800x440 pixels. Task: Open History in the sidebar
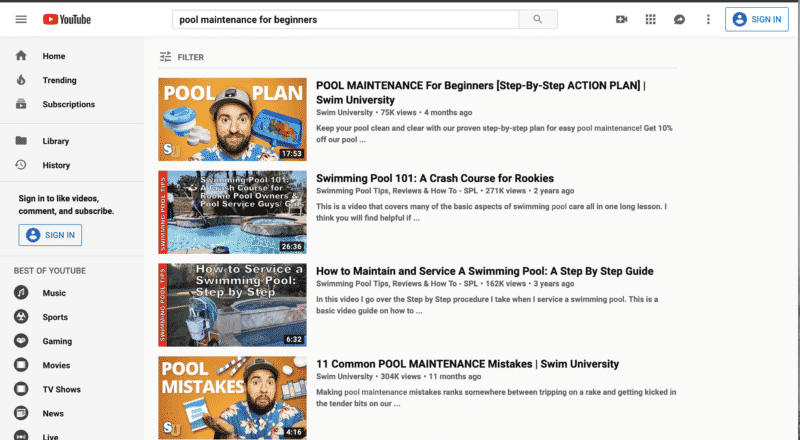56,165
